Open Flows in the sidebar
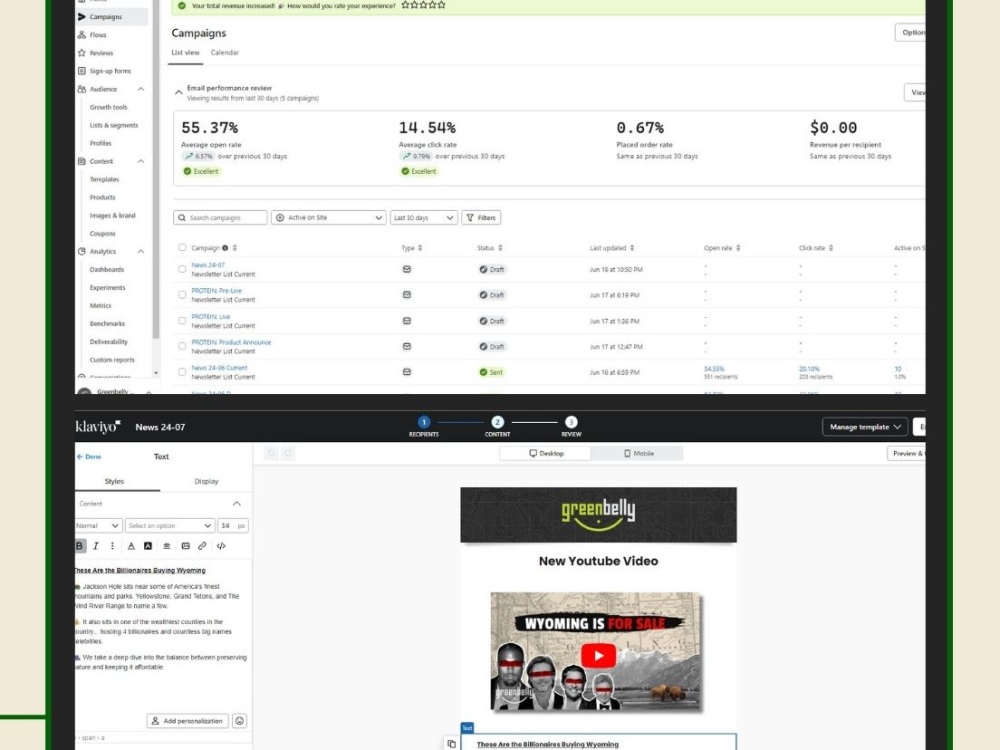The width and height of the screenshot is (1000, 750). point(98,35)
